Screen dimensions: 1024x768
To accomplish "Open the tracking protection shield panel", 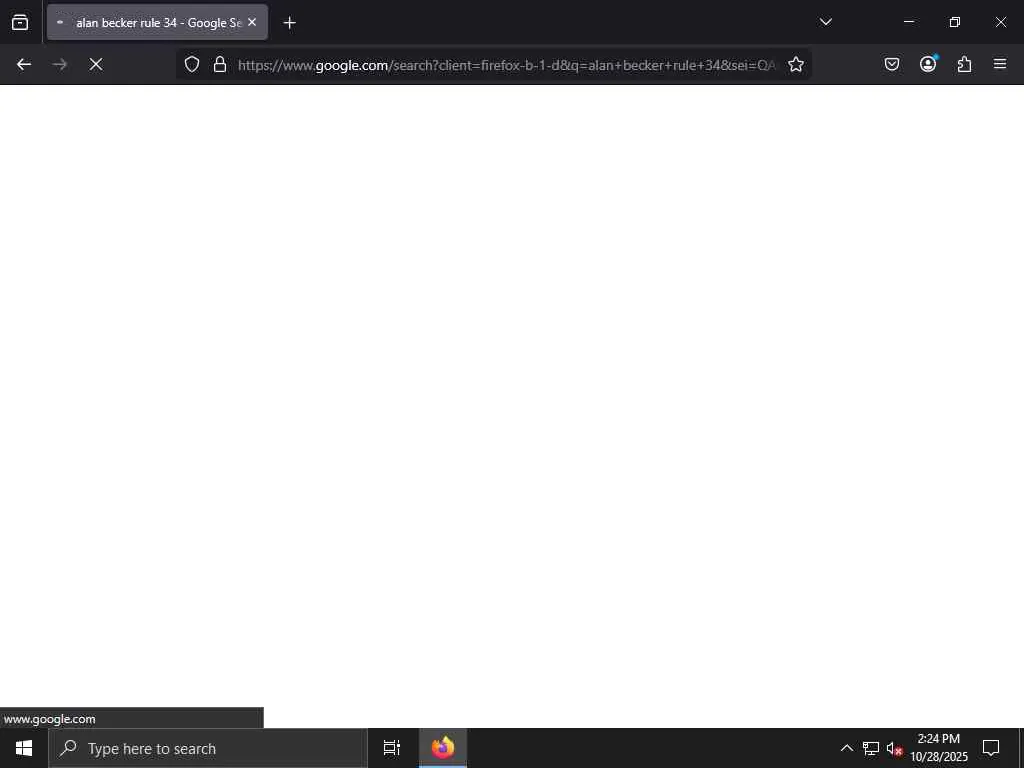I will click(x=191, y=64).
